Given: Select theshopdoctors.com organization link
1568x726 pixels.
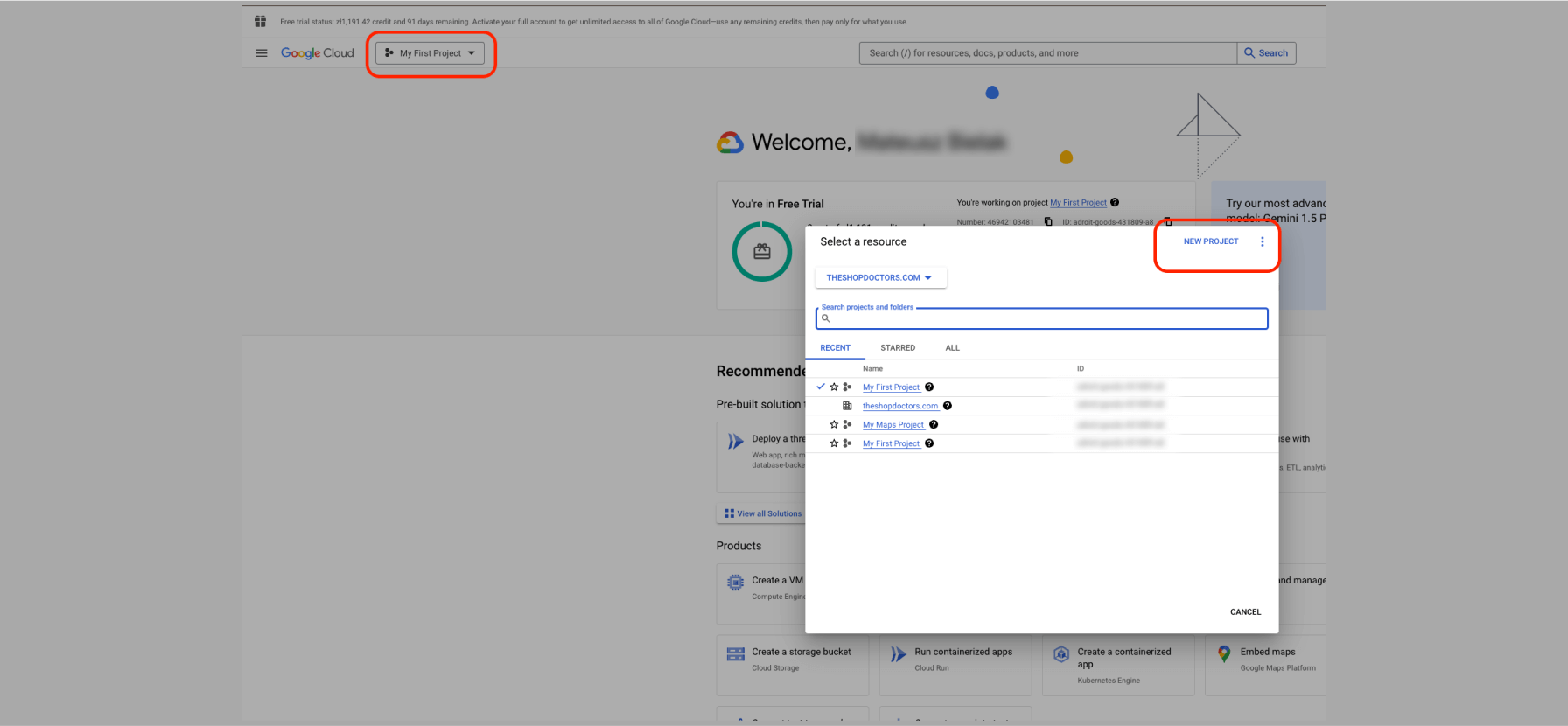Looking at the screenshot, I should click(x=900, y=406).
